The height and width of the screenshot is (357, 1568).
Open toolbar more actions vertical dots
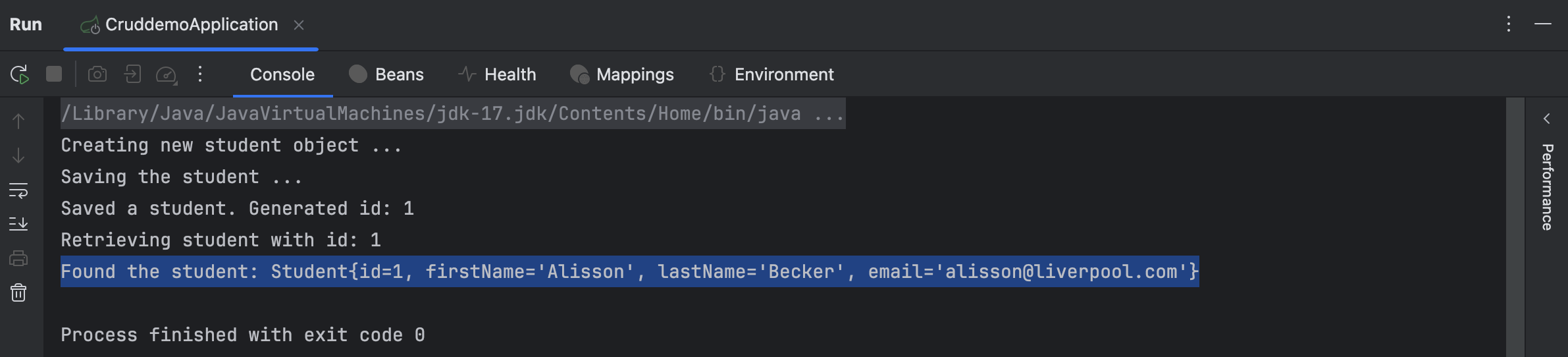(x=200, y=74)
